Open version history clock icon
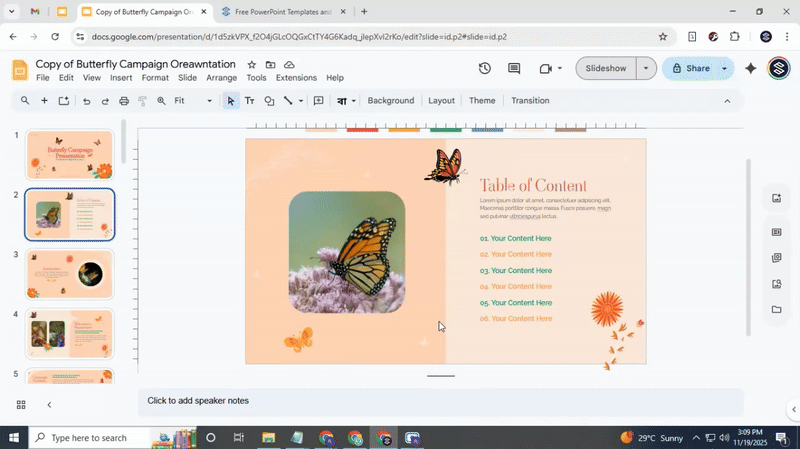This screenshot has height=449, width=800. click(485, 69)
